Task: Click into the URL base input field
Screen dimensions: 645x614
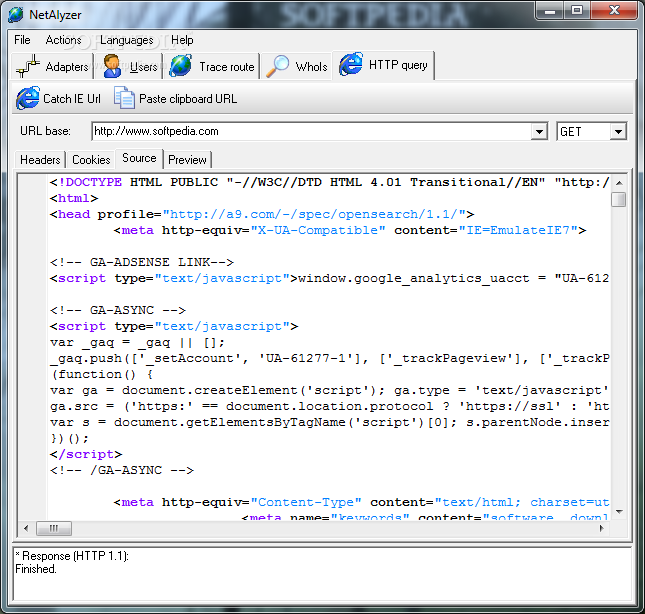Action: point(311,132)
